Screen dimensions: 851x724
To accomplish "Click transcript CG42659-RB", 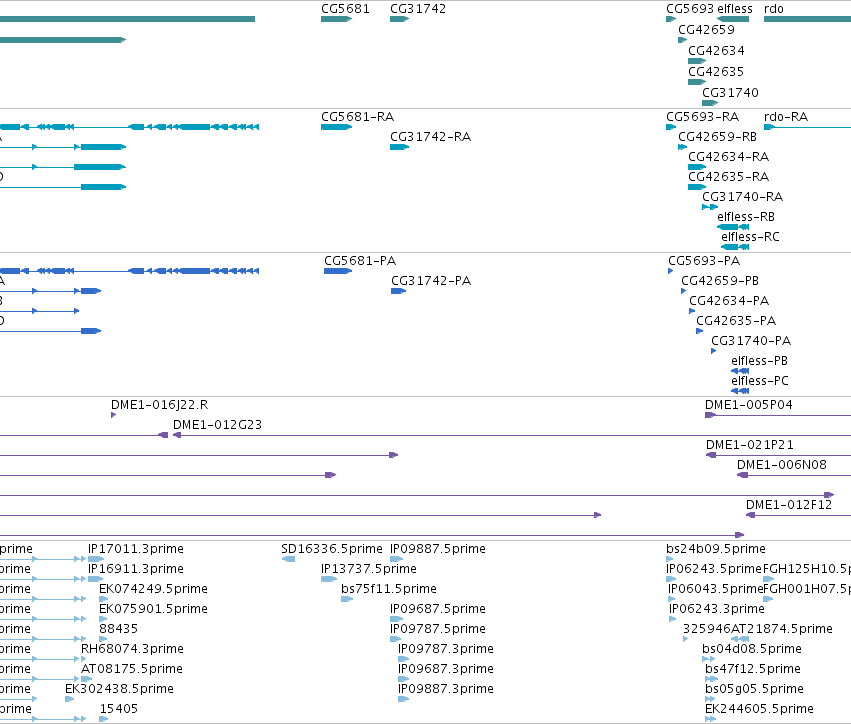I will (682, 147).
